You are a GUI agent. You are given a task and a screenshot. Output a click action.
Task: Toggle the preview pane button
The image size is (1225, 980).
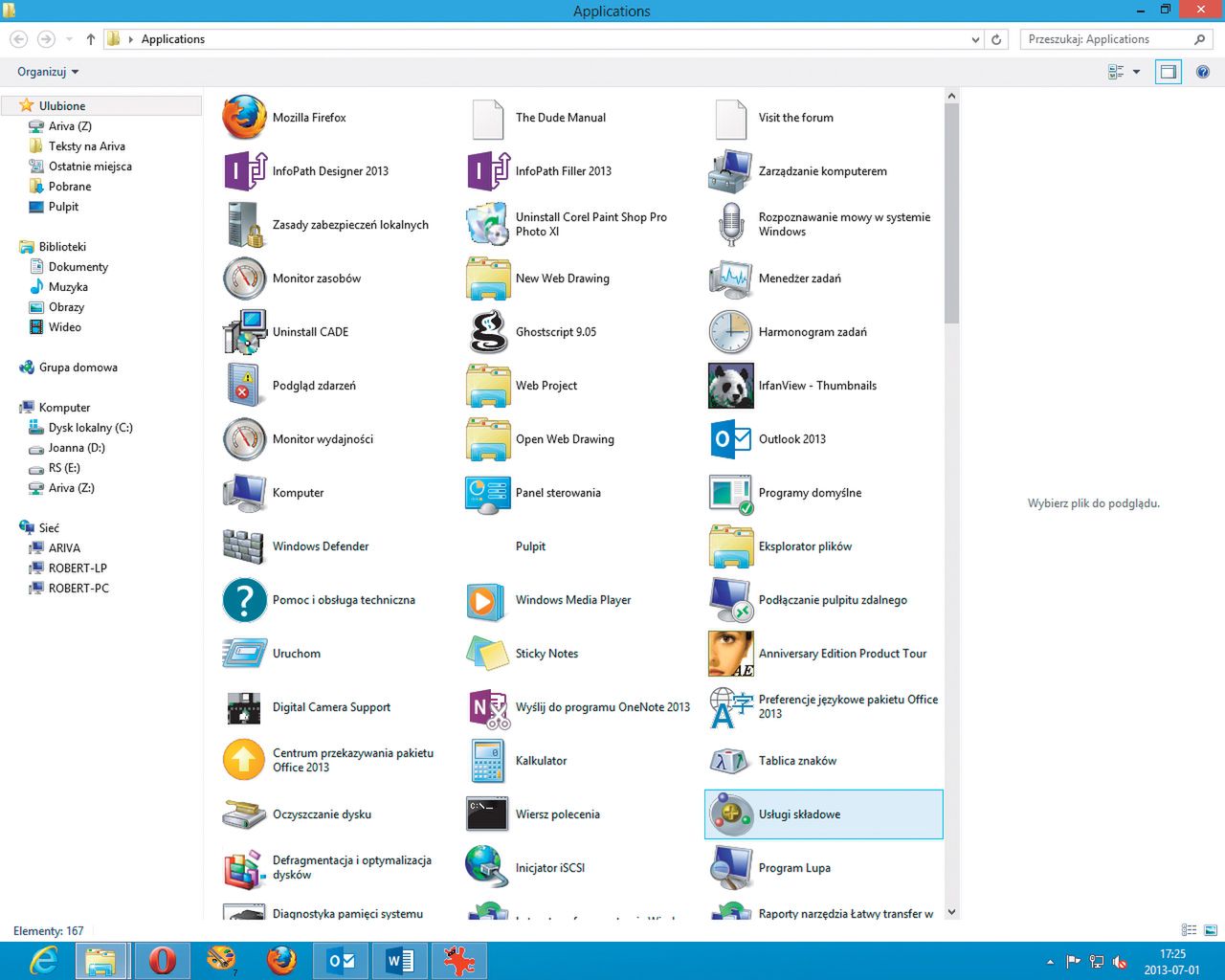coord(1168,72)
